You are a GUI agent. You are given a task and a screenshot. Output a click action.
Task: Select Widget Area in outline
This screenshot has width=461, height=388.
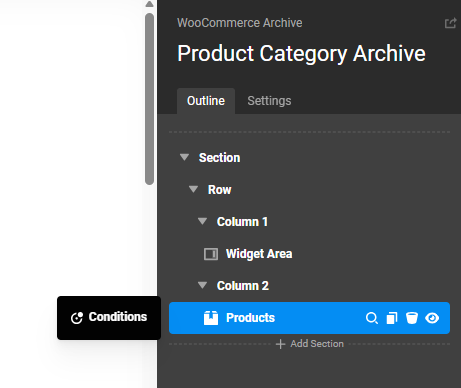(x=259, y=254)
